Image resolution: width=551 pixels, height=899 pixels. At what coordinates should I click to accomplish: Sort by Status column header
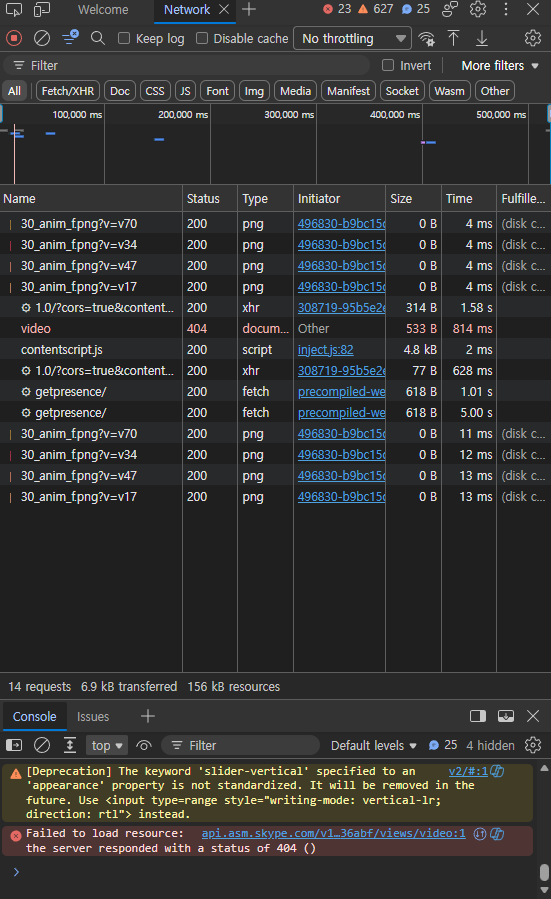coord(210,198)
